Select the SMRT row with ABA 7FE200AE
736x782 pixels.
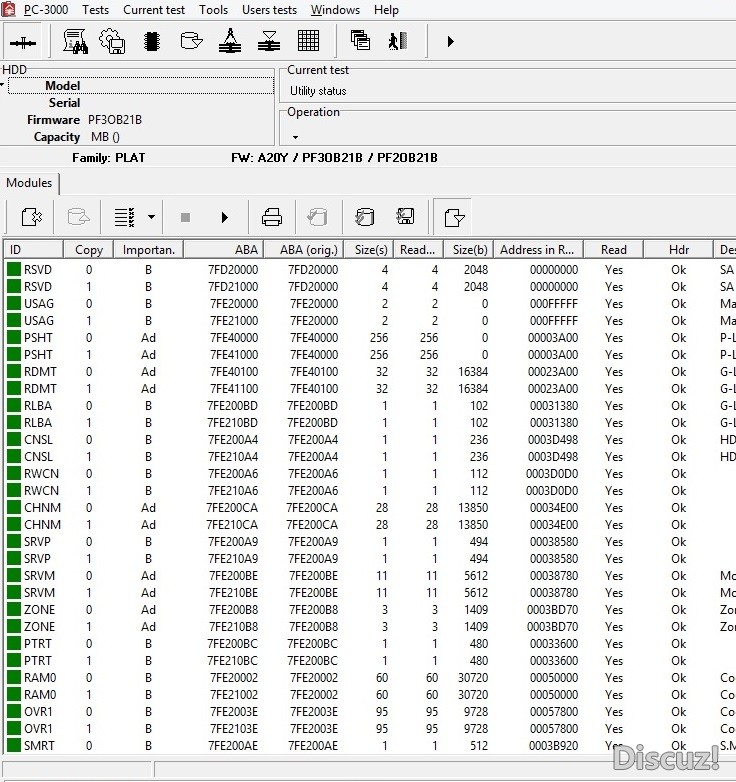[x=369, y=746]
